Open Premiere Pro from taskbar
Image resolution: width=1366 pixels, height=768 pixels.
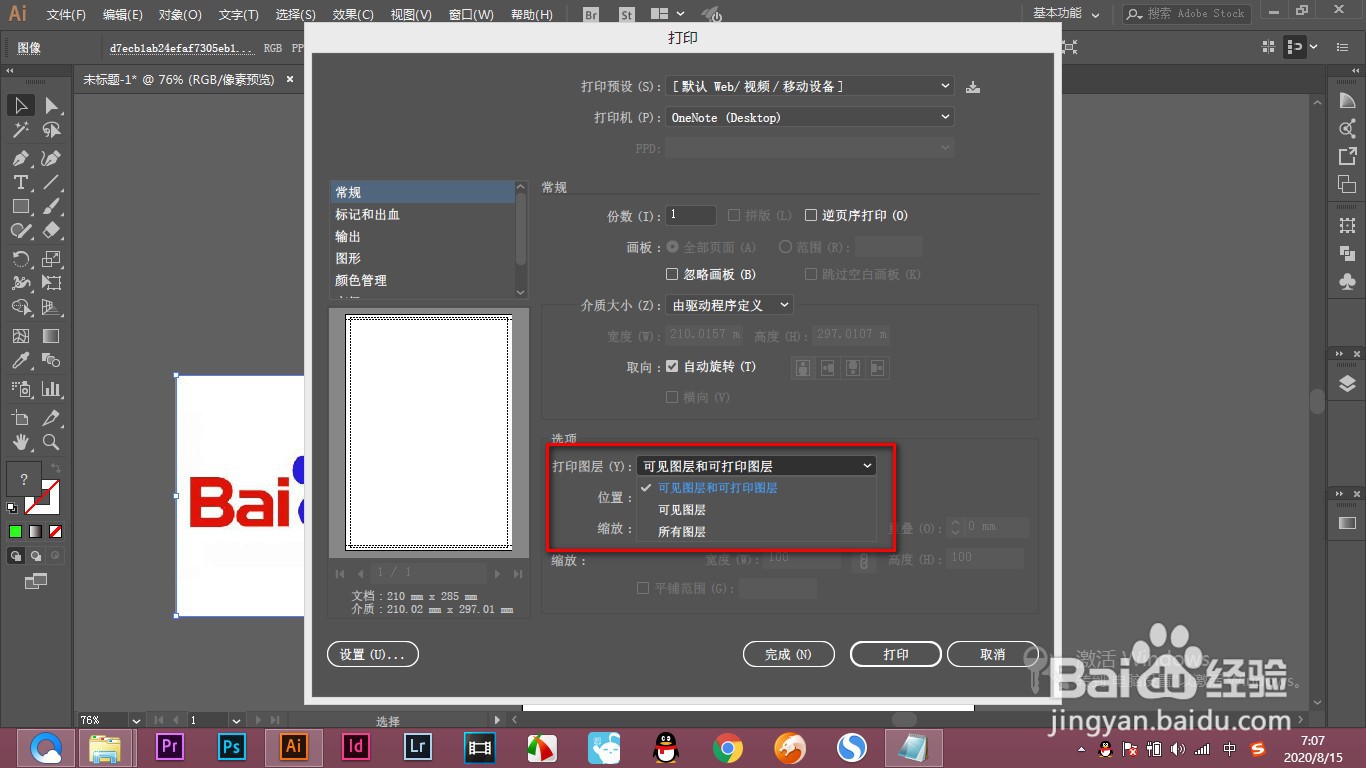[x=169, y=746]
